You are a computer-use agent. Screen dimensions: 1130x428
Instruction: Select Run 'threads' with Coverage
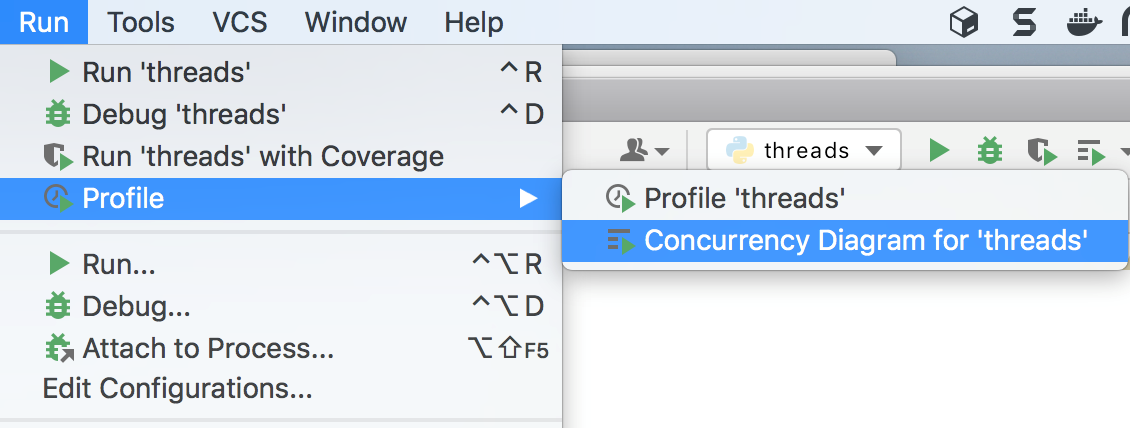pyautogui.click(x=262, y=156)
